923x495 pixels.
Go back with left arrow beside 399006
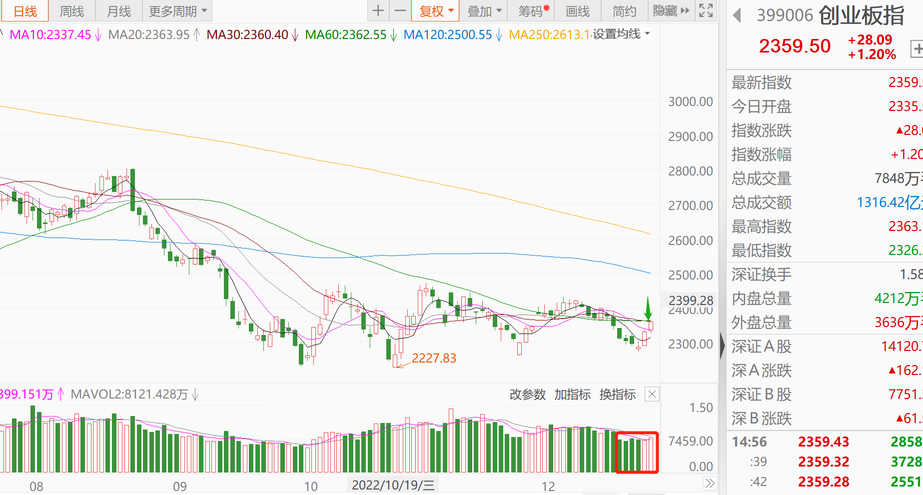[x=737, y=15]
